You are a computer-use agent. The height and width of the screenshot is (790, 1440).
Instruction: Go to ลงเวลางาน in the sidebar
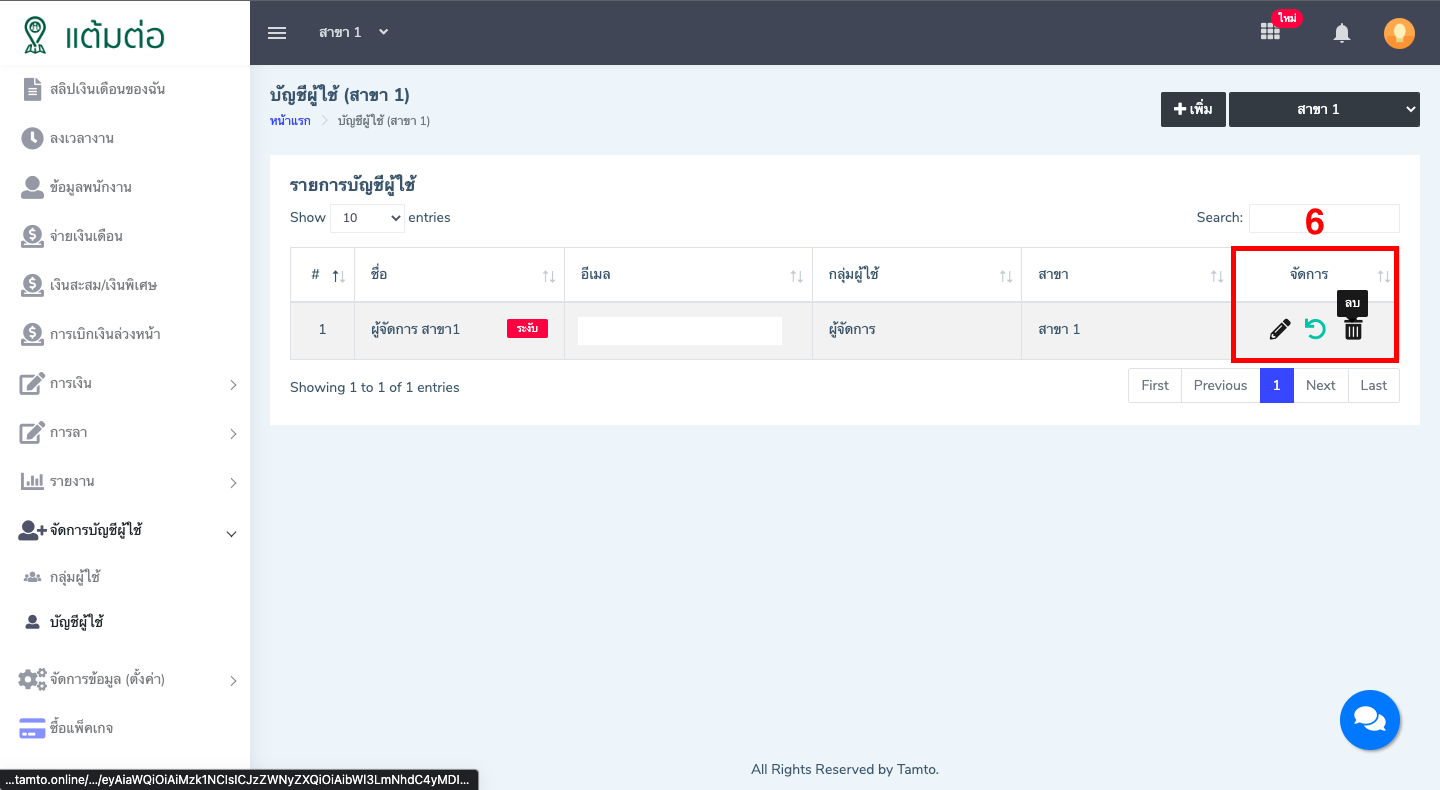tap(81, 138)
